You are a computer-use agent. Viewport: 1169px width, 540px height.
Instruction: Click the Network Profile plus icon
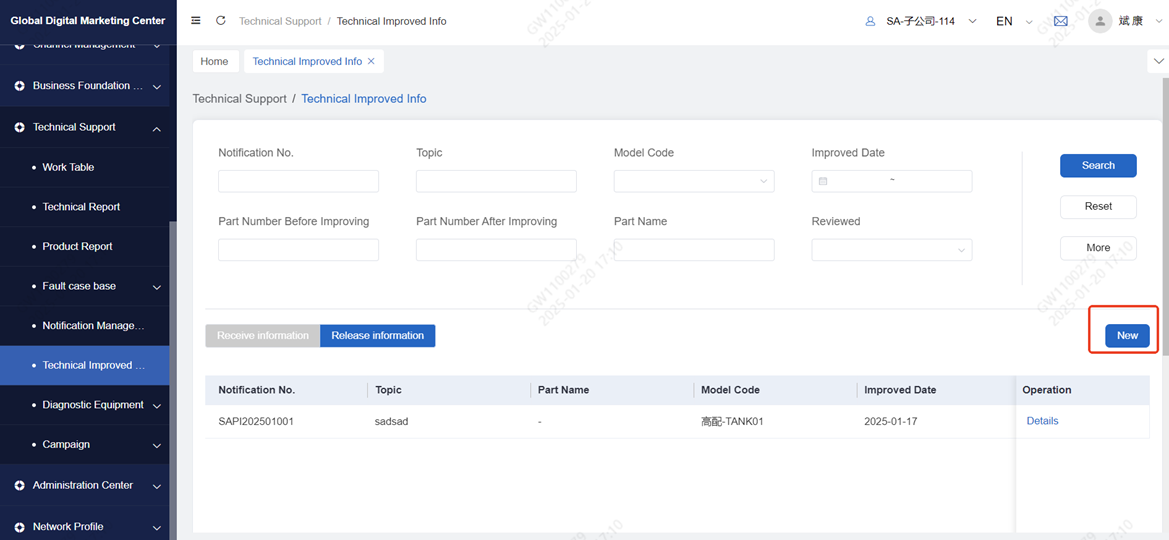19,527
